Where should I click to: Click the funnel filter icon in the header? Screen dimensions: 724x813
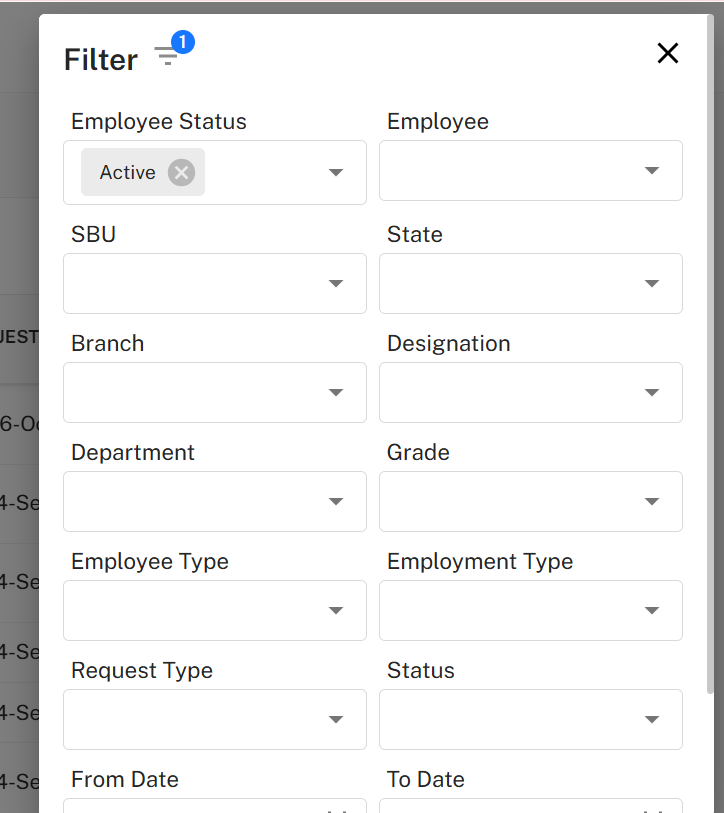point(167,56)
